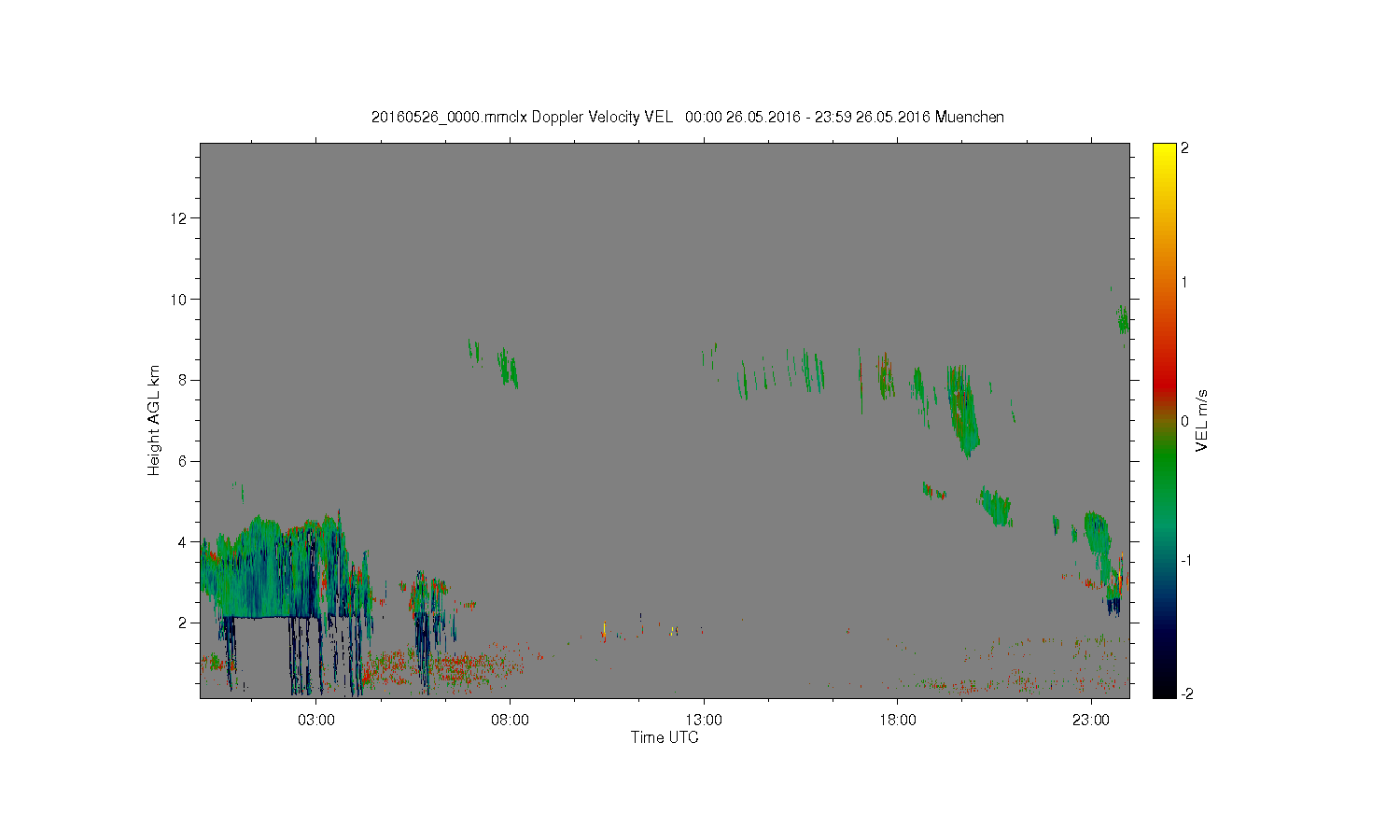
Task: Click the 'Time UTC' x-axis label
Action: (665, 737)
